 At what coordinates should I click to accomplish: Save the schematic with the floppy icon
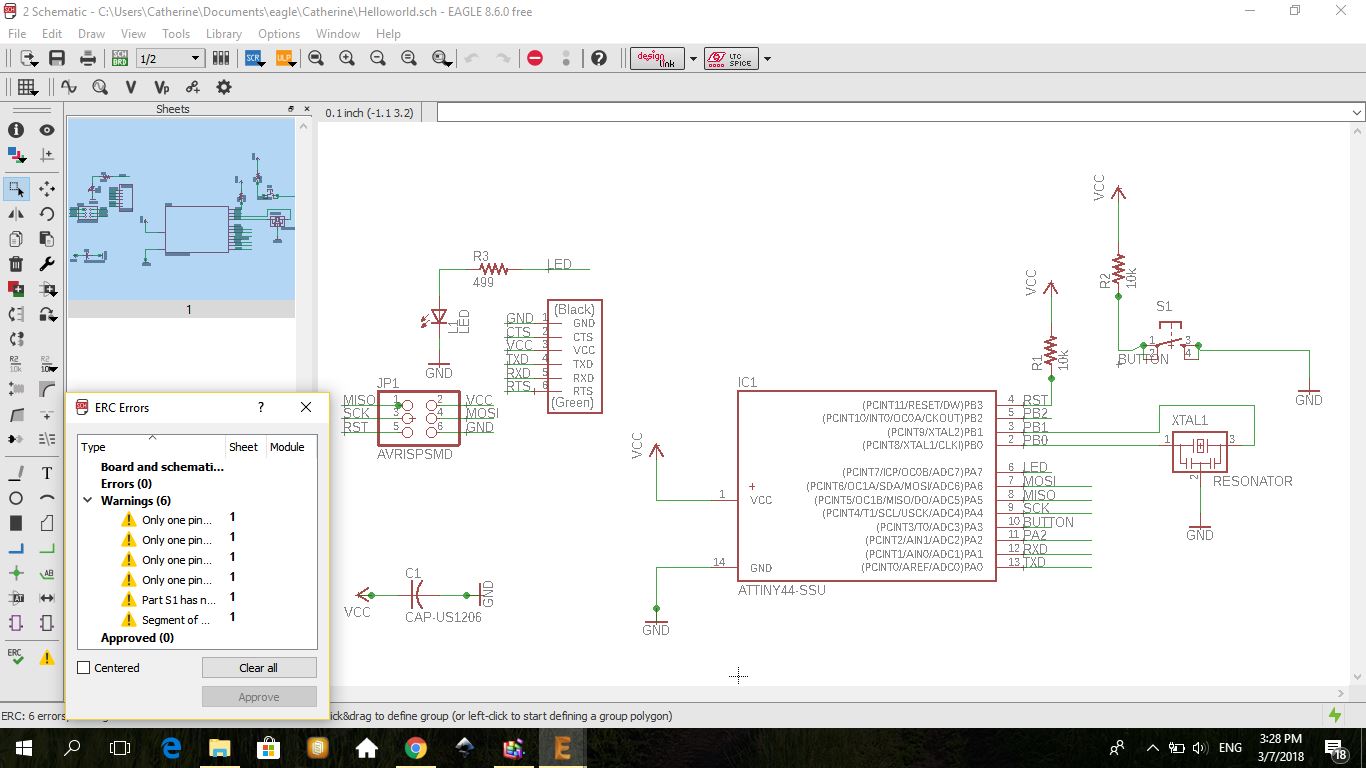tap(57, 58)
